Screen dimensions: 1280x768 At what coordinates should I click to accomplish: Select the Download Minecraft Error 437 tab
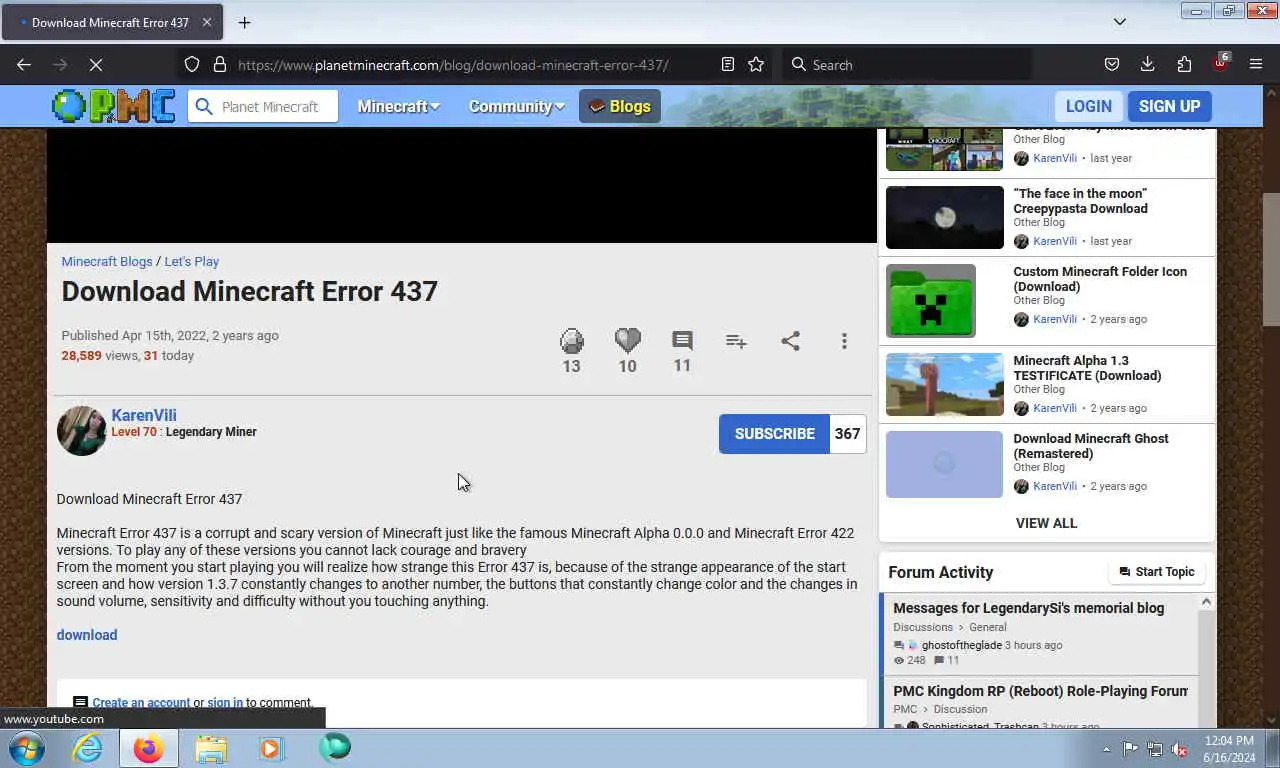click(112, 22)
